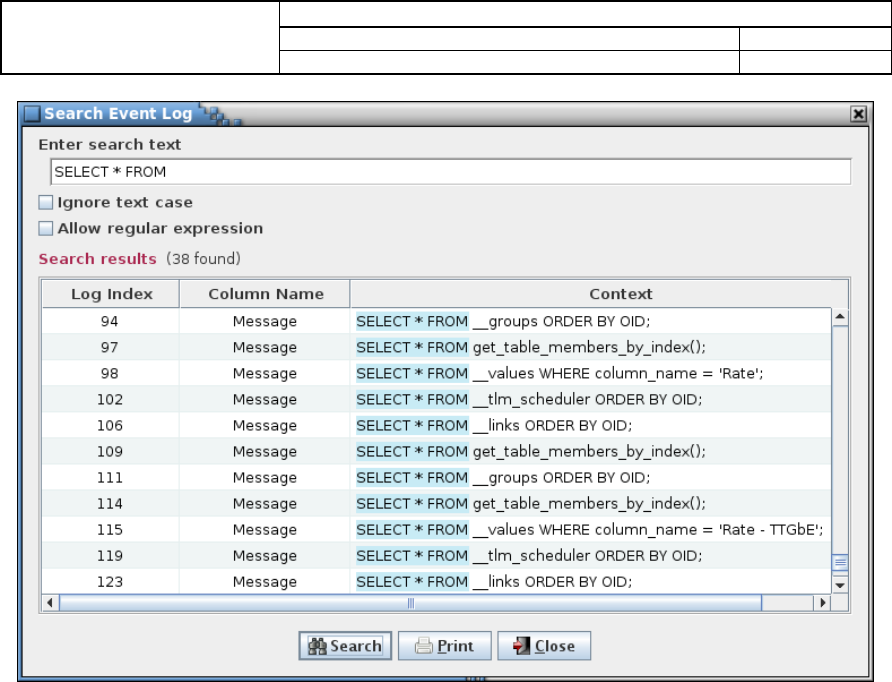The image size is (892, 682).
Task: Enable the Allow regular expression checkbox
Action: point(46,229)
